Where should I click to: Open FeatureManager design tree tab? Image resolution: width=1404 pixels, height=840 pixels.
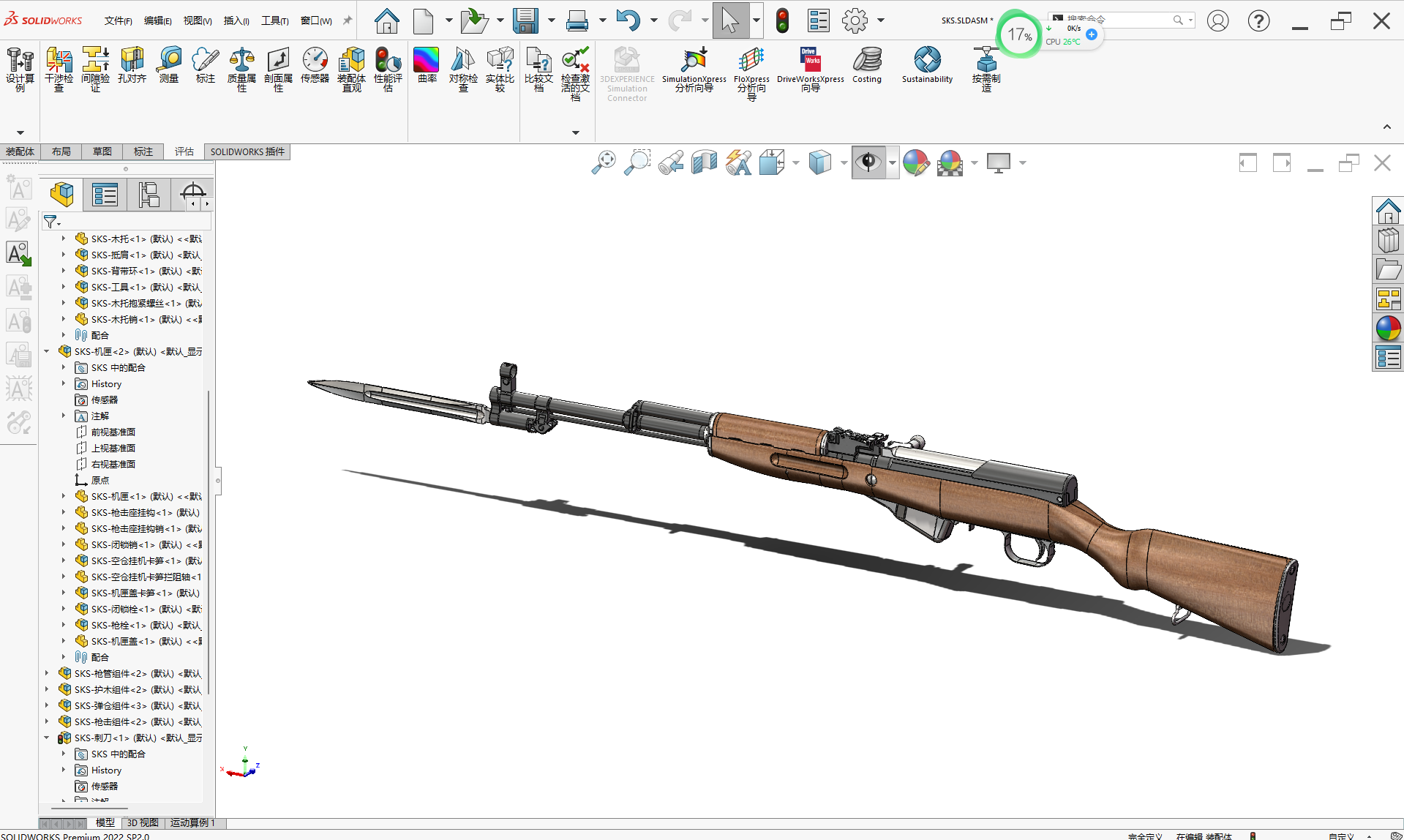tap(62, 195)
